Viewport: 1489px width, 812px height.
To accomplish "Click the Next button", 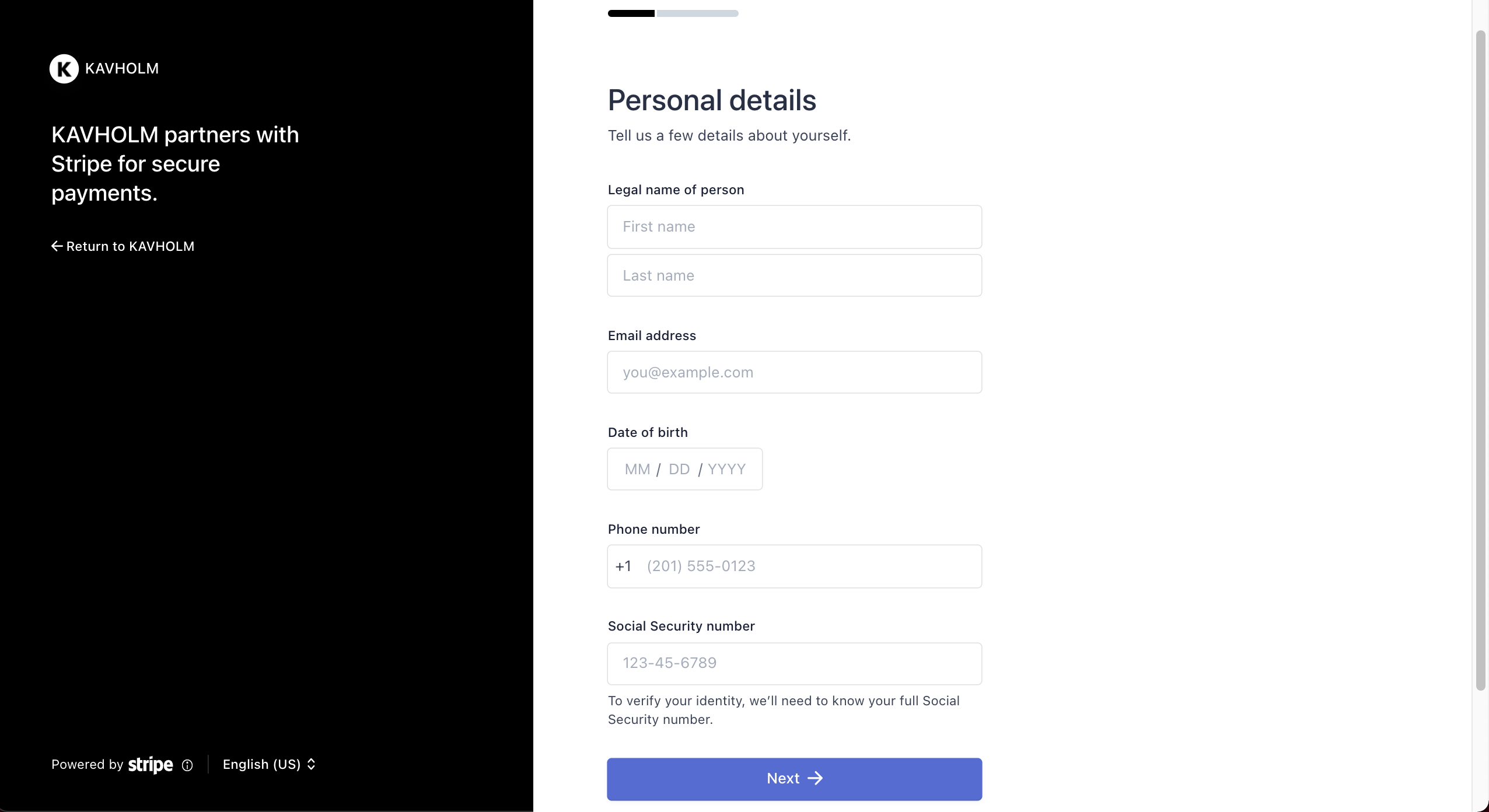I will pyautogui.click(x=795, y=779).
